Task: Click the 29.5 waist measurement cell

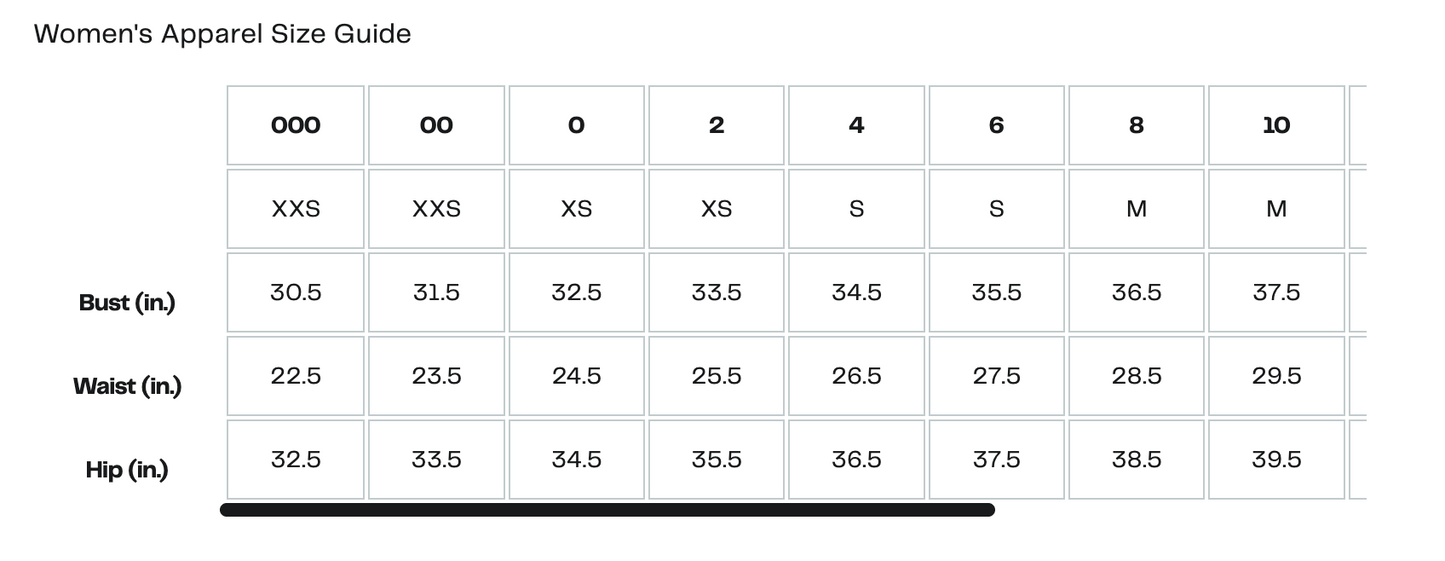Action: tap(1276, 376)
